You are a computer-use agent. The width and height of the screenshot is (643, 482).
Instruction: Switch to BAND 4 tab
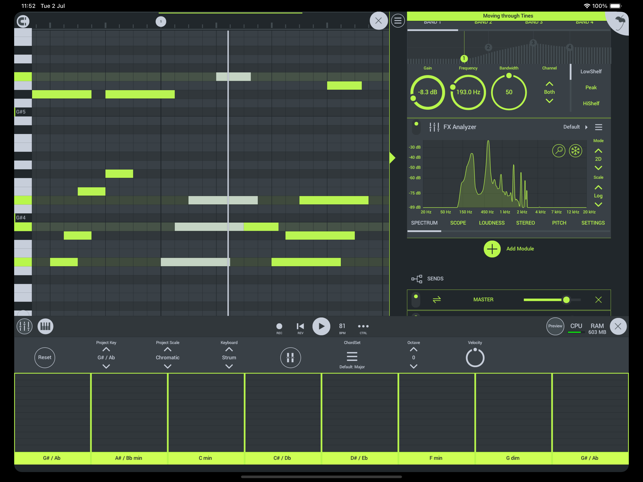pos(584,23)
